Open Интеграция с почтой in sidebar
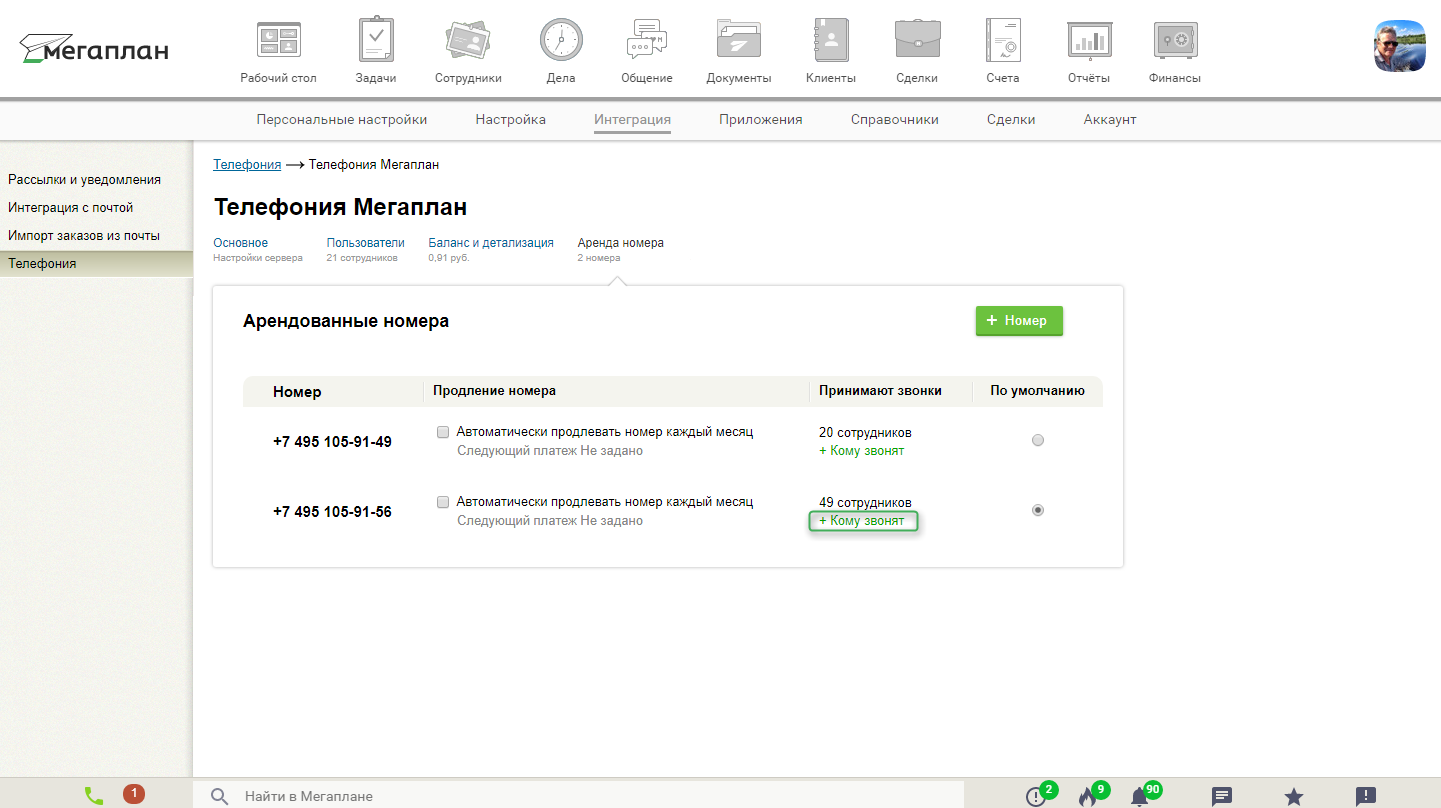Viewport: 1441px width, 808px height. (x=71, y=208)
